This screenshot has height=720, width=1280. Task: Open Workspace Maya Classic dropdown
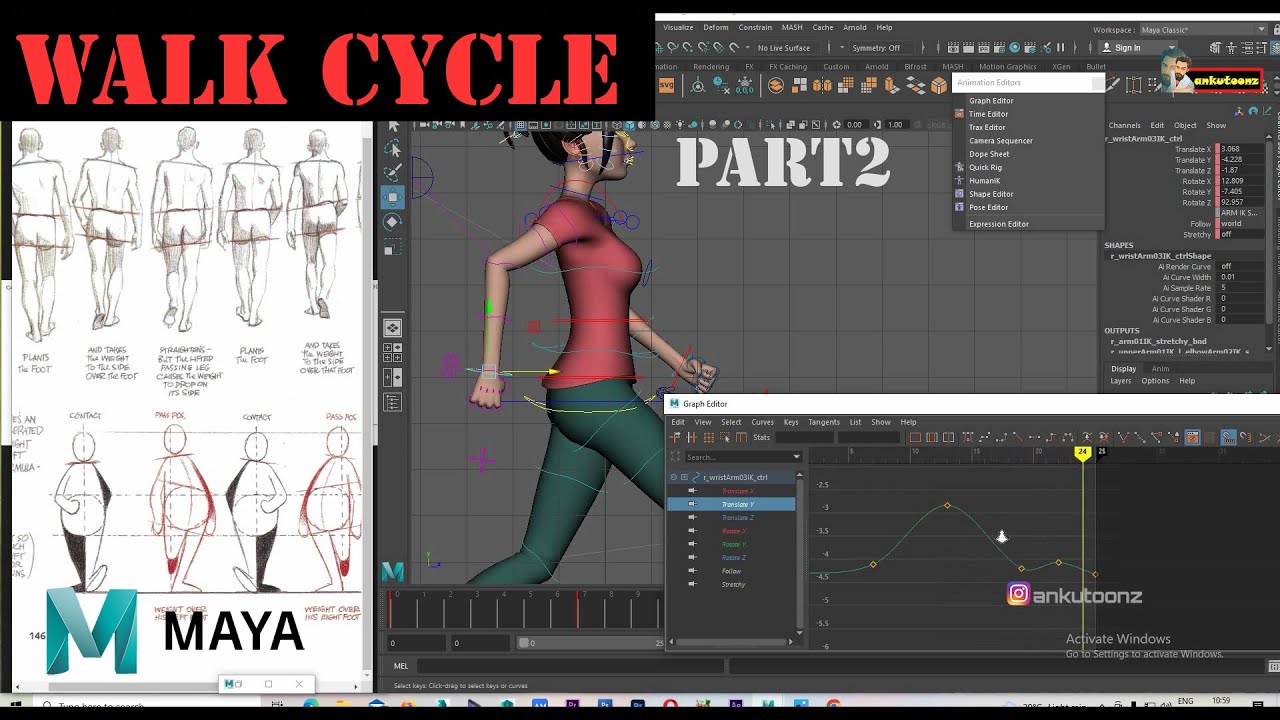(1214, 30)
